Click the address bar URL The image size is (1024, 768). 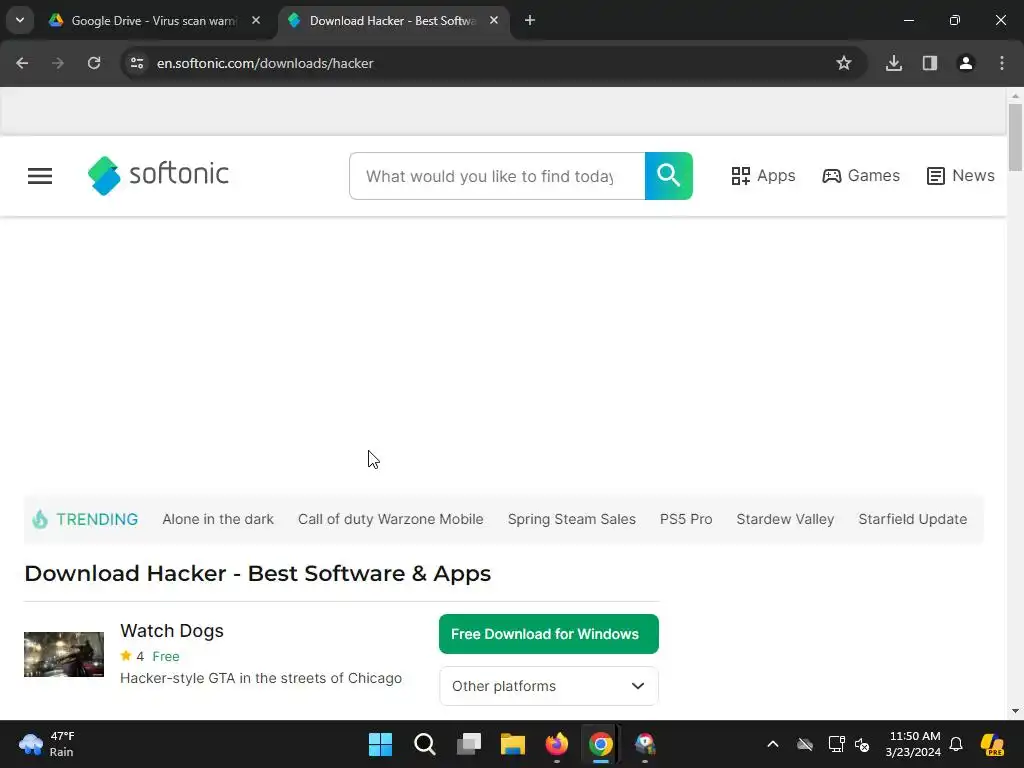[265, 63]
